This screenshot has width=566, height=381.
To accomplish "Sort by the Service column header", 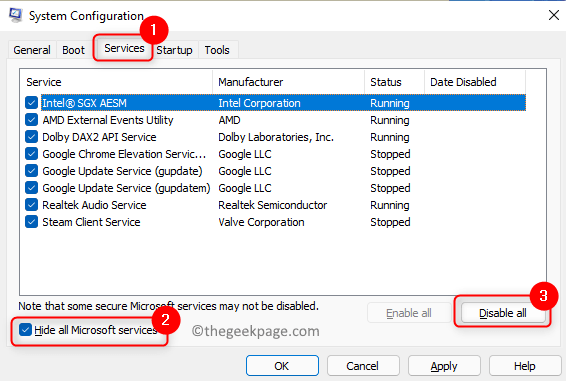I will pyautogui.click(x=116, y=82).
